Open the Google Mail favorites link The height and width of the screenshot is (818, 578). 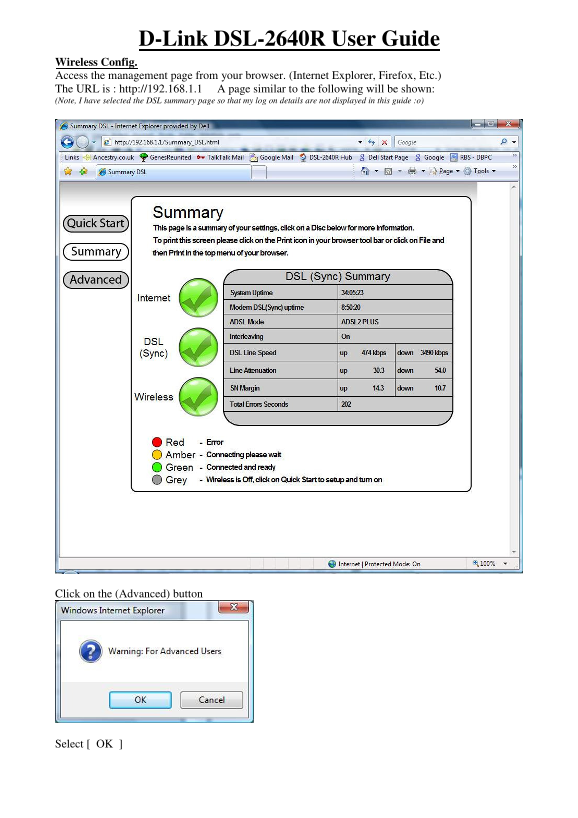(272, 157)
